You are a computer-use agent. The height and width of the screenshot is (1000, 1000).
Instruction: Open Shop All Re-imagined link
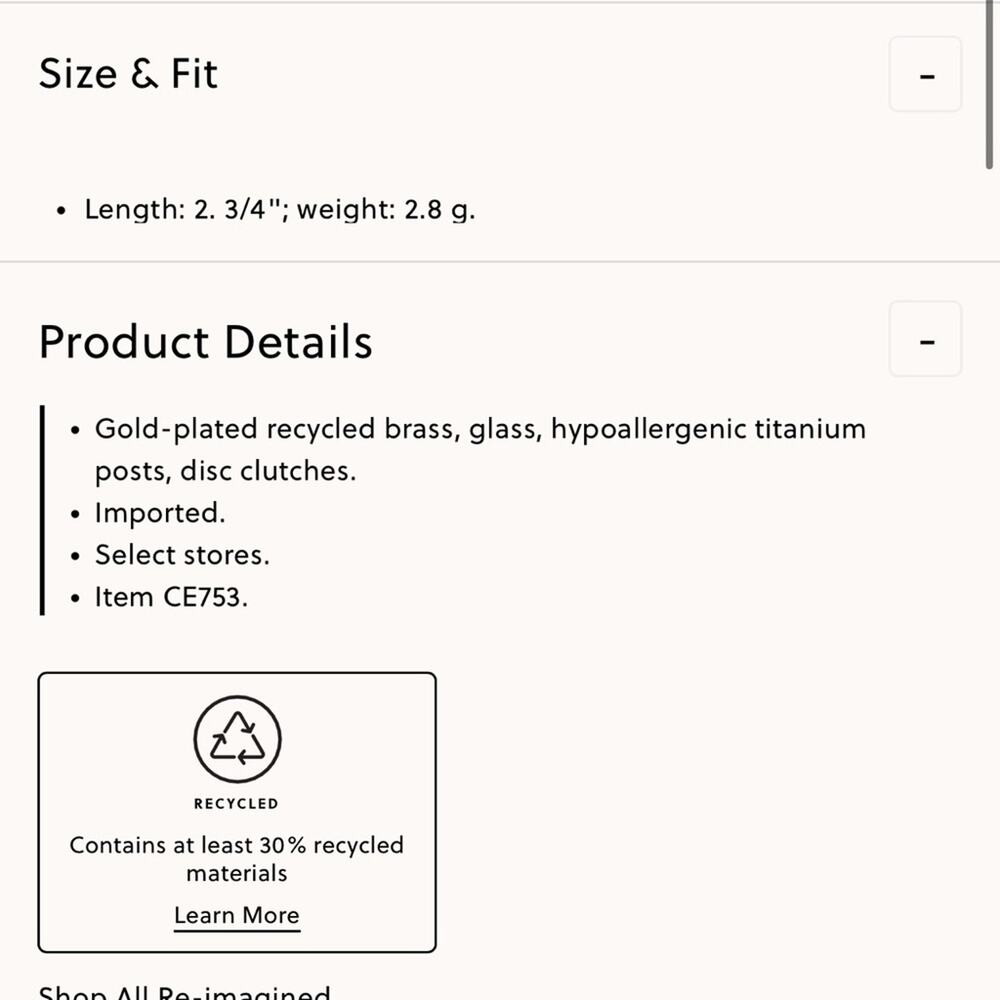[x=184, y=992]
